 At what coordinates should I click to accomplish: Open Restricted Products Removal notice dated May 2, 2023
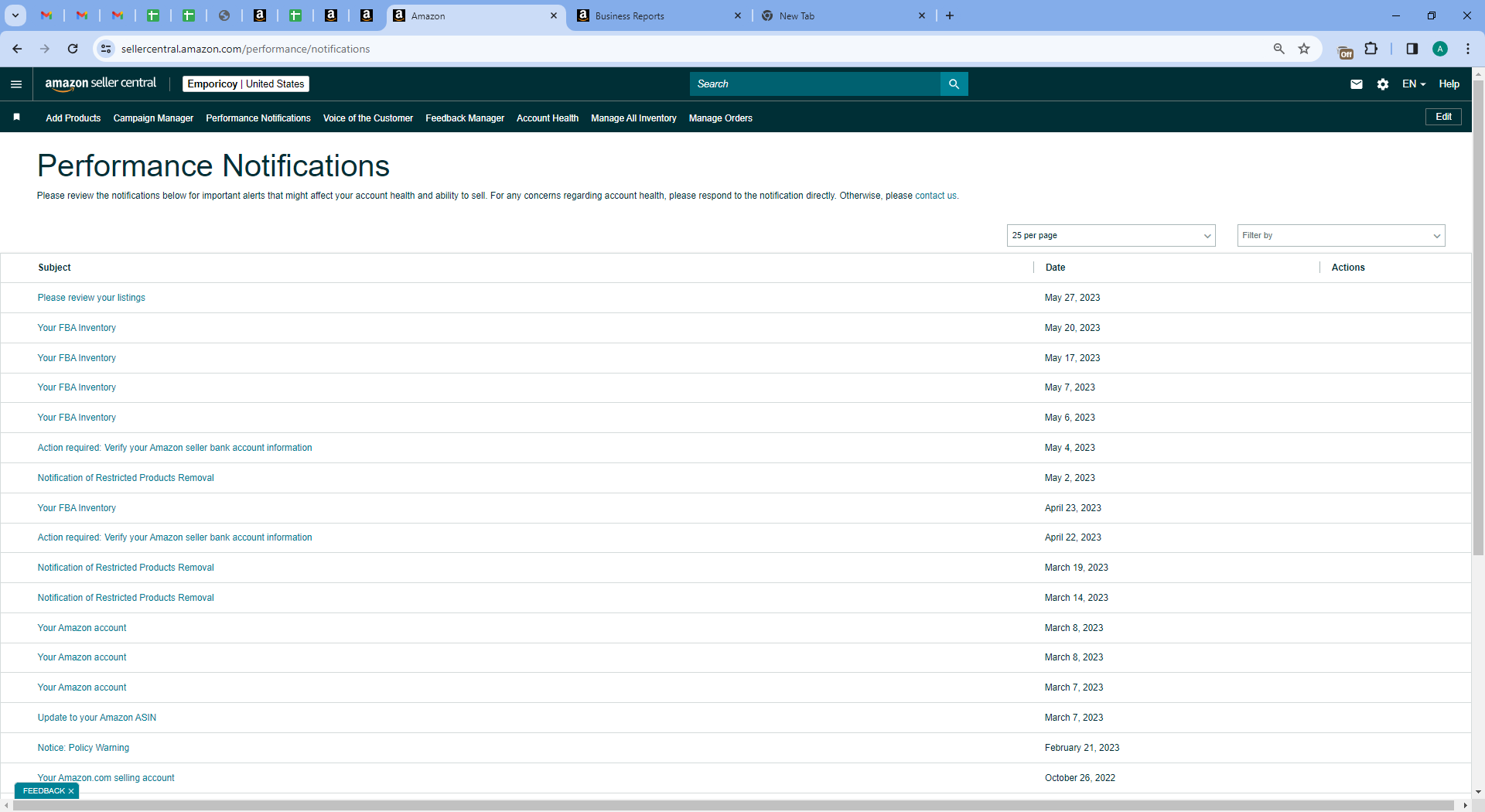(126, 478)
